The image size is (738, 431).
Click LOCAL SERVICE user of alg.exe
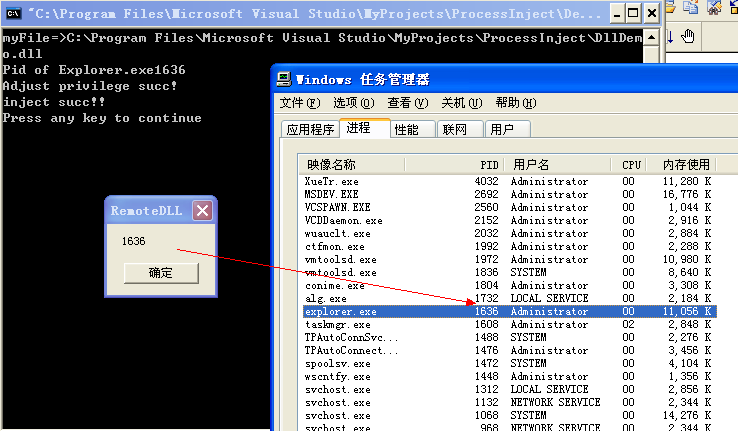click(549, 298)
